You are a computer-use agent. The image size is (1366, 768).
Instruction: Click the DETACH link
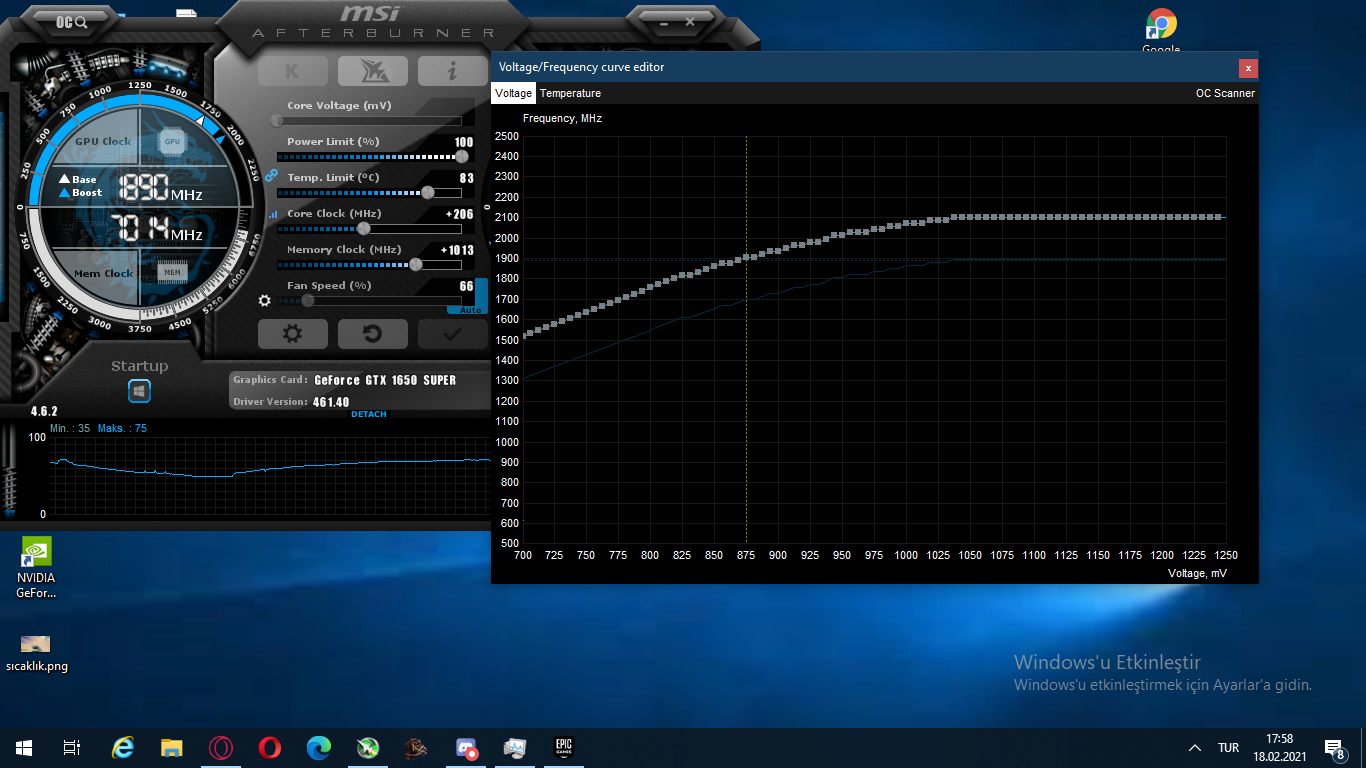[x=368, y=414]
